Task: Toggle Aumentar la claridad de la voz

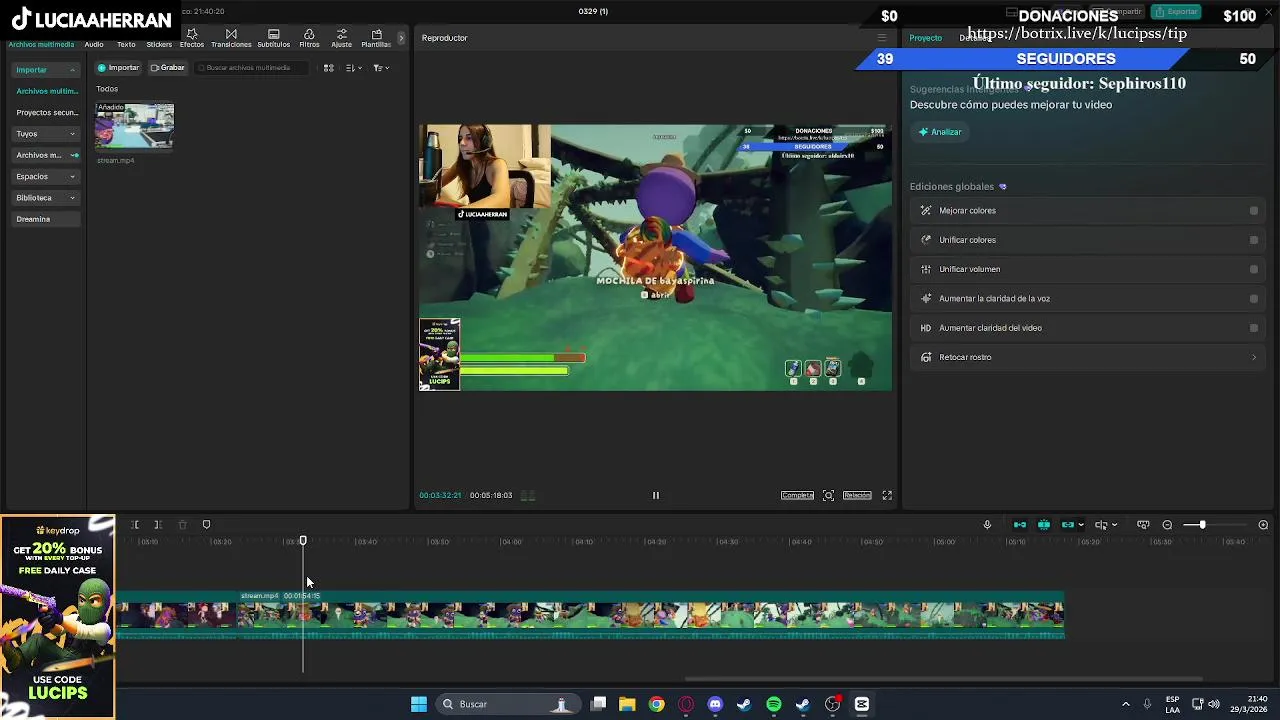Action: (x=1254, y=298)
